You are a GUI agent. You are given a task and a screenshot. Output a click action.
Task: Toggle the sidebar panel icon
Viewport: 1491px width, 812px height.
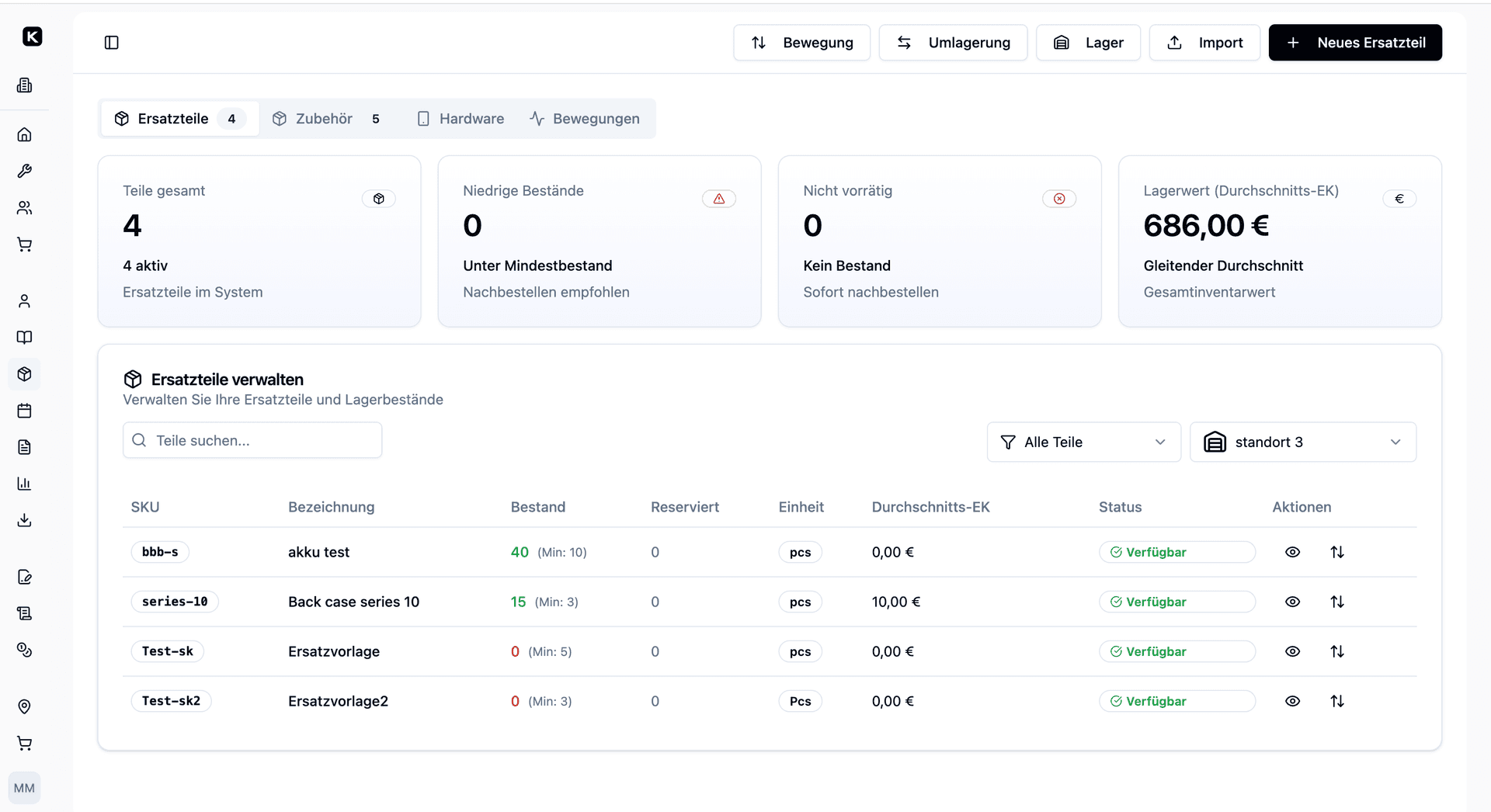(111, 43)
